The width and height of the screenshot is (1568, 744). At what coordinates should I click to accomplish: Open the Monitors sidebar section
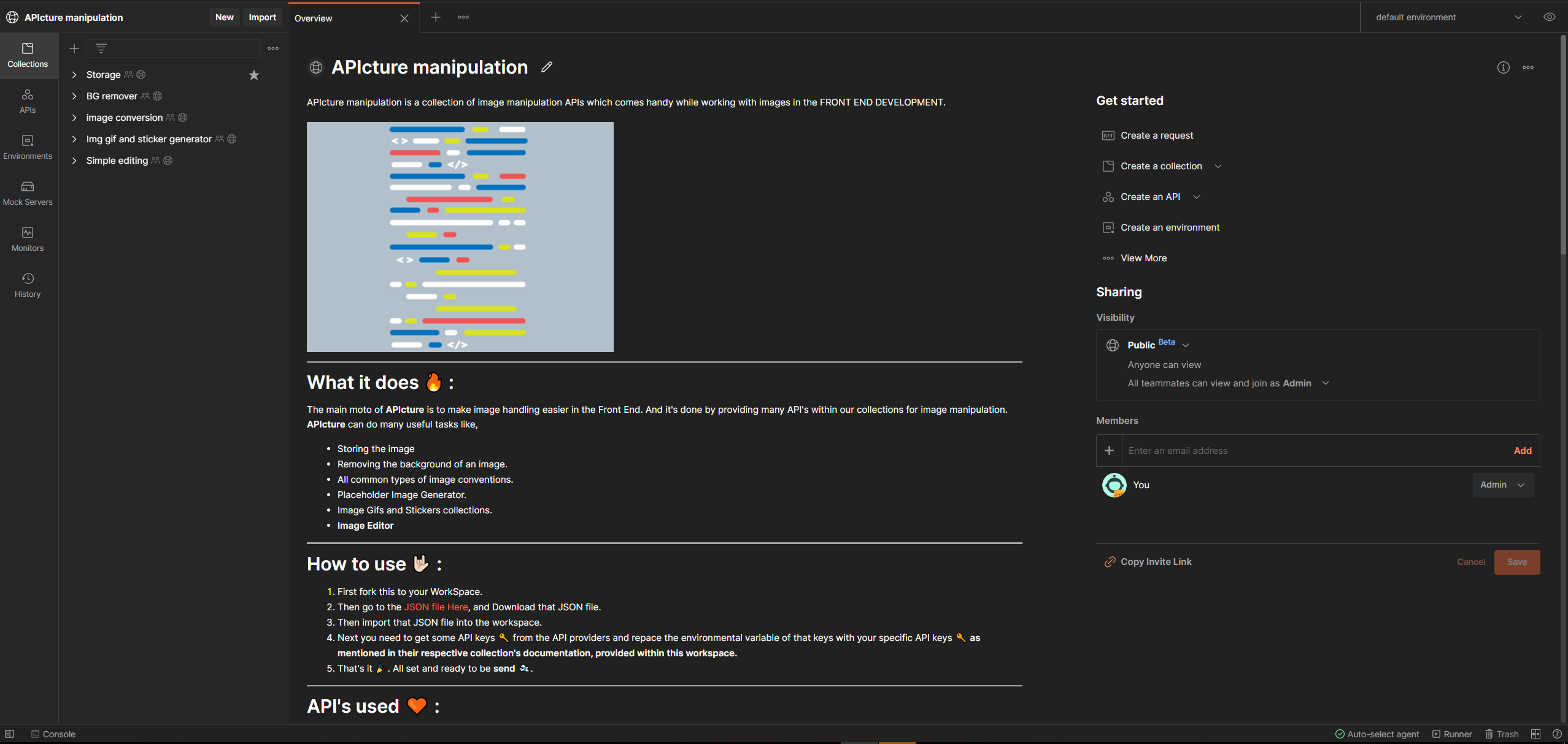coord(28,239)
